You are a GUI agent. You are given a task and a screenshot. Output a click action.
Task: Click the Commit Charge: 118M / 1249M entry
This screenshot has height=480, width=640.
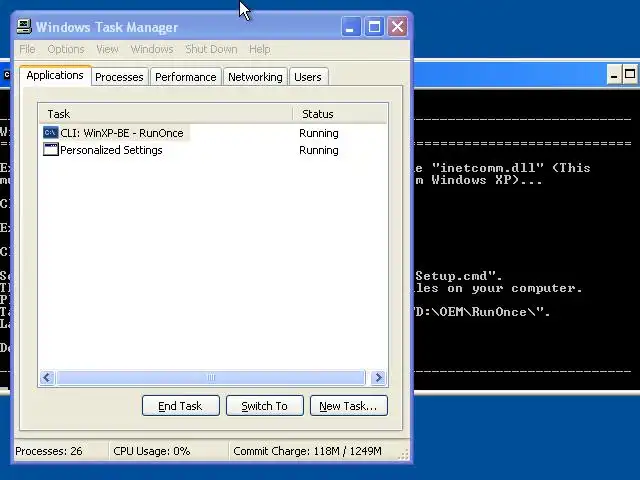tap(307, 451)
